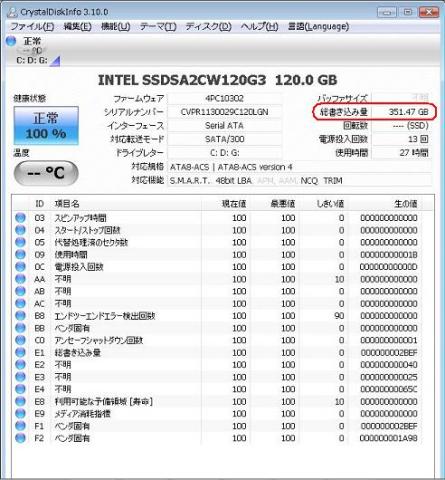Click the rotation value ---- (SSD)
The image size is (445, 480).
point(410,126)
